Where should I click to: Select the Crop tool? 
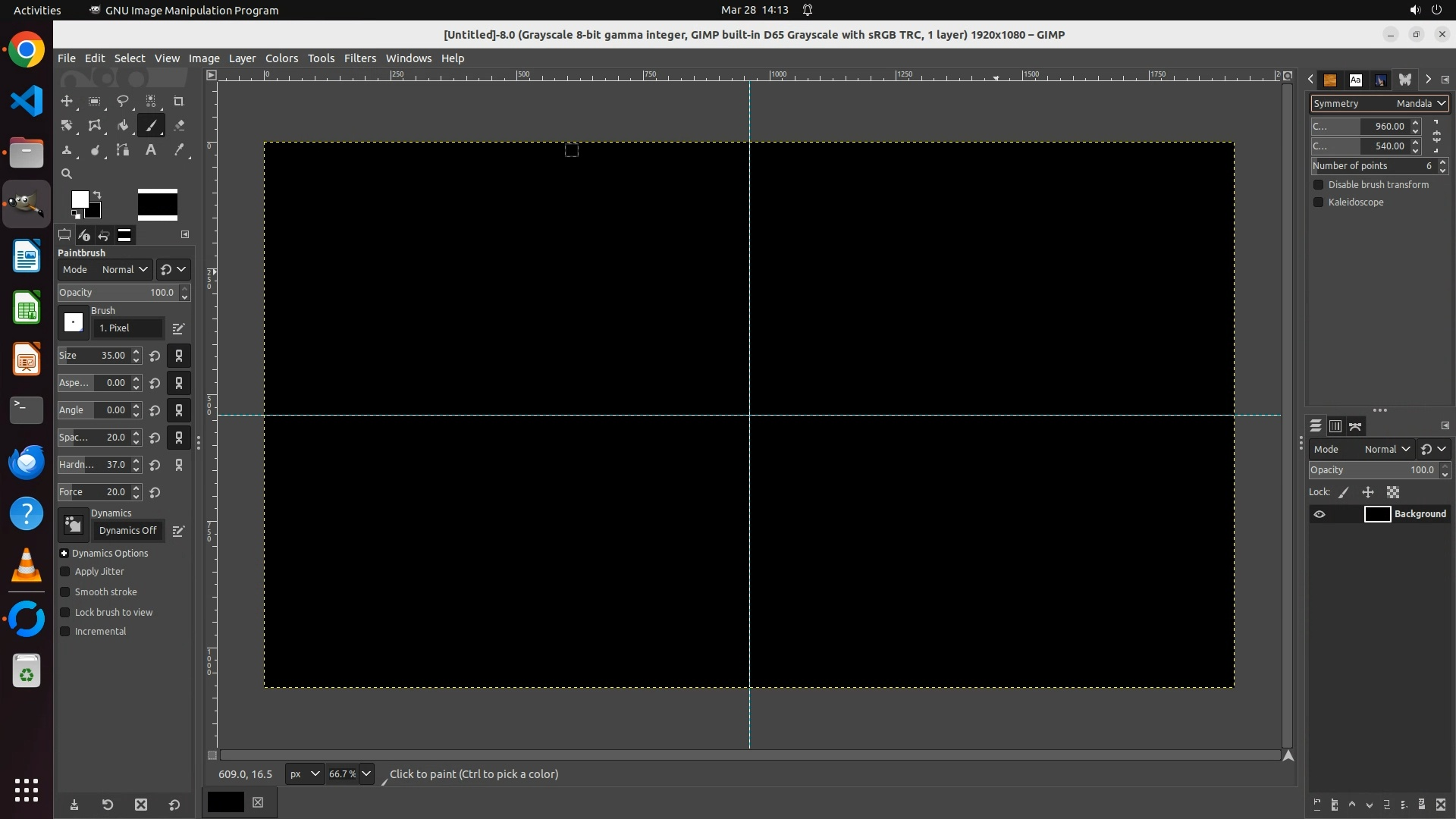[x=179, y=101]
